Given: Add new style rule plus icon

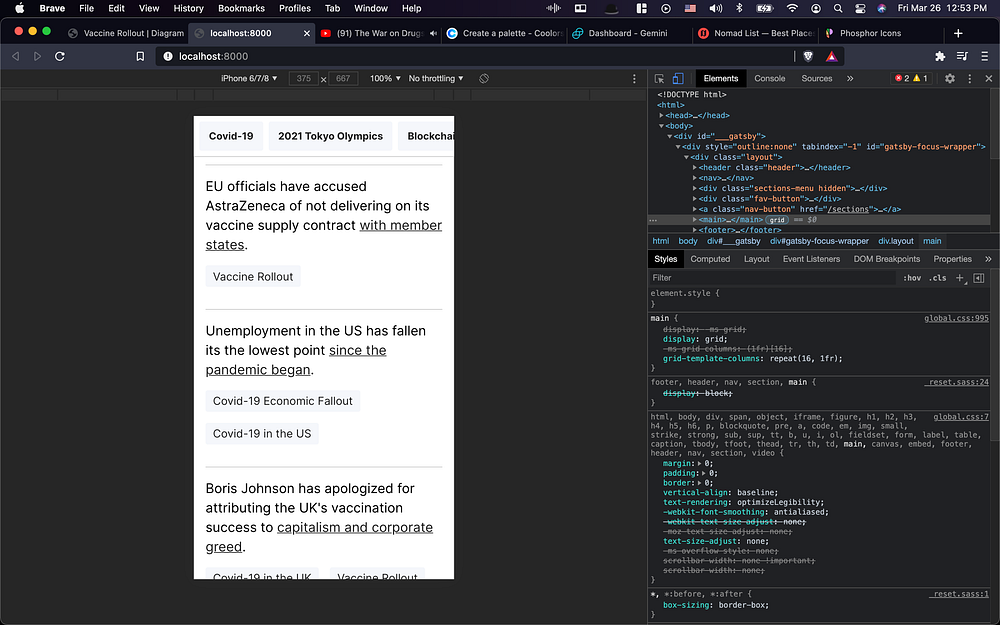Looking at the screenshot, I should pos(960,278).
